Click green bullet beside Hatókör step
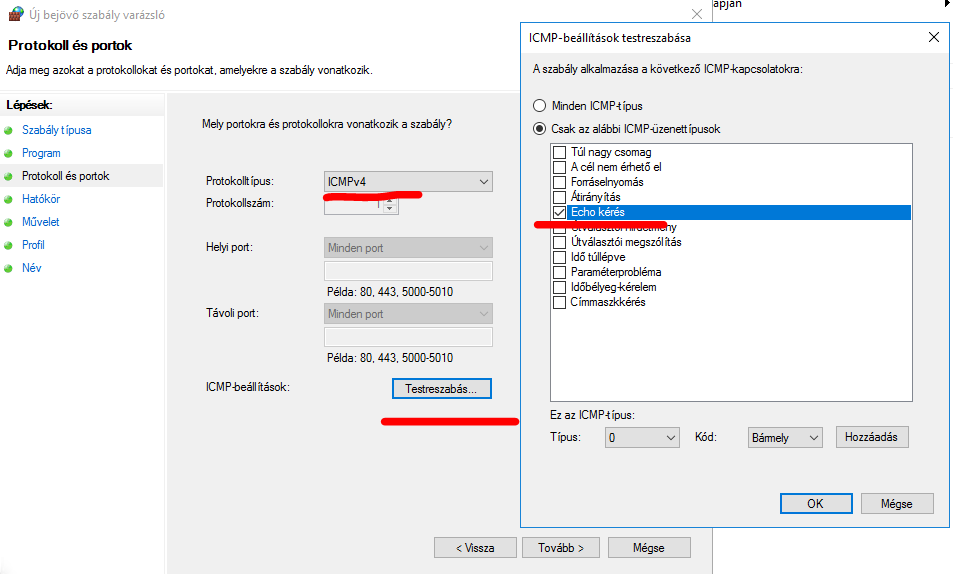954x574 pixels. tap(9, 200)
